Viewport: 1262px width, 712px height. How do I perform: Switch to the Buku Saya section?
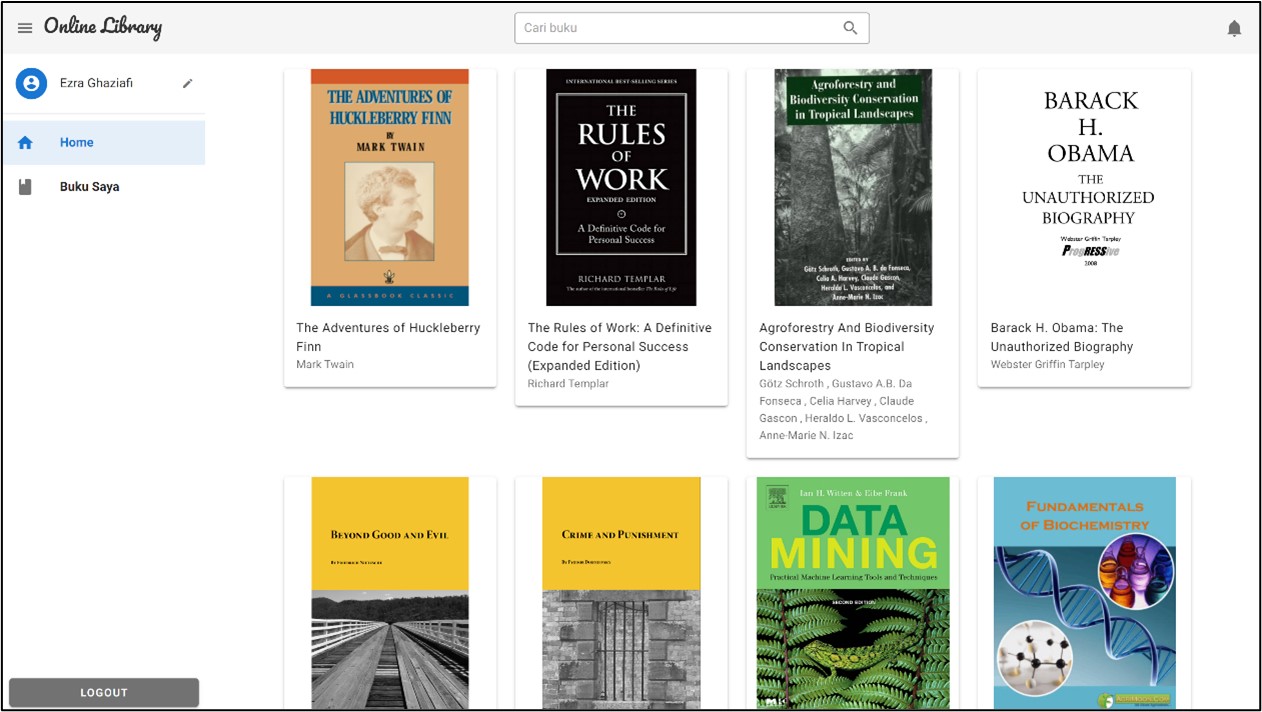click(x=90, y=186)
